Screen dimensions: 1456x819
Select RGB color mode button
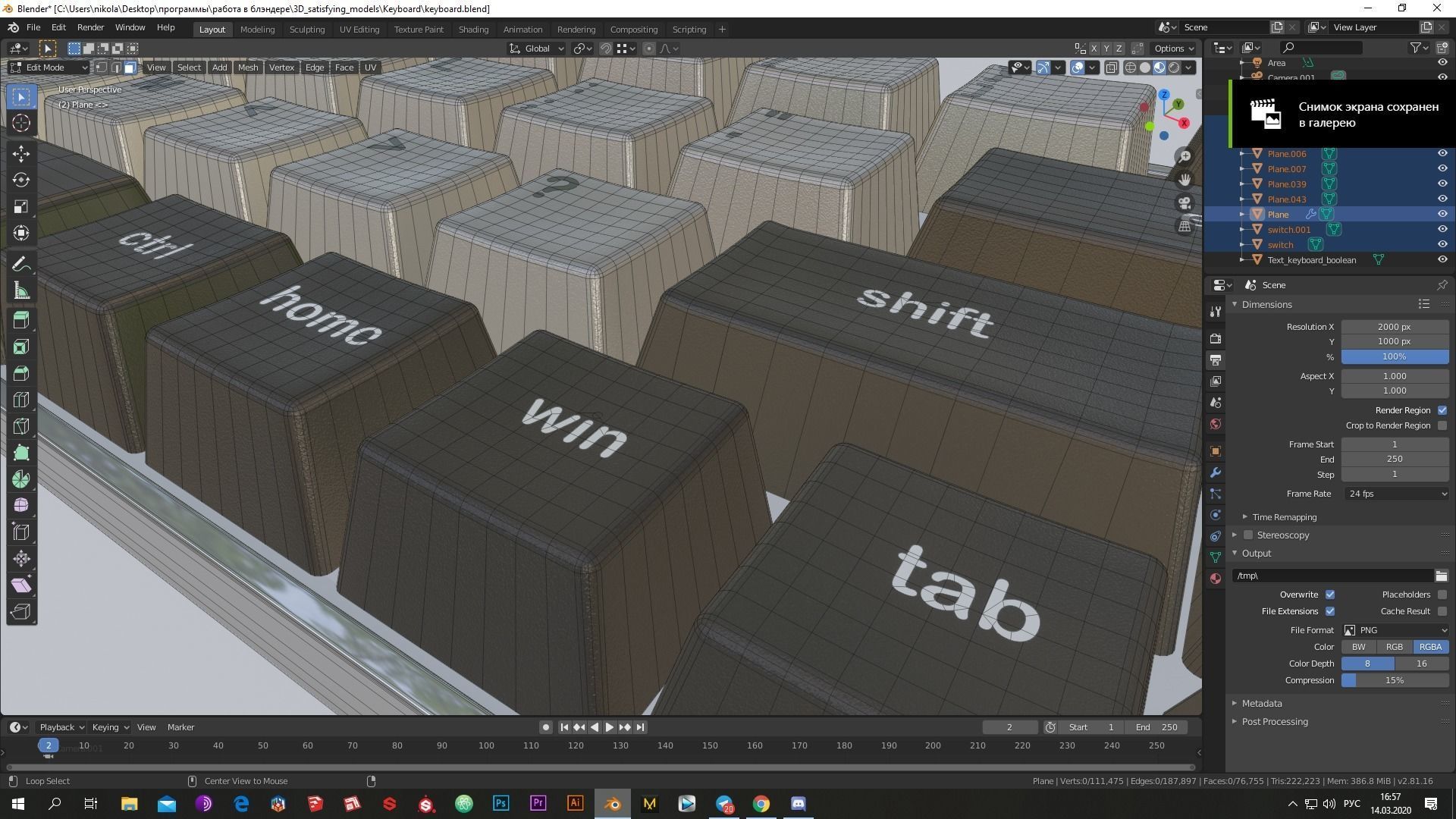(1394, 647)
